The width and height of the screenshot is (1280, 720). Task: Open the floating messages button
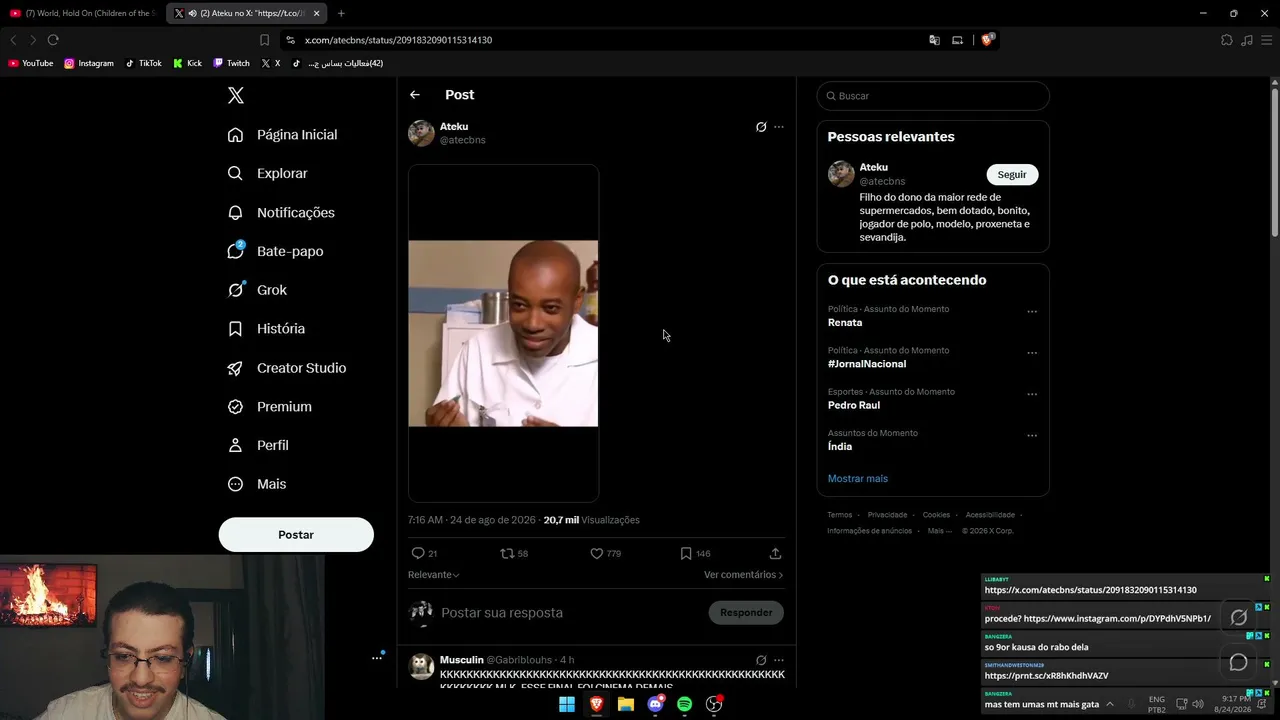(1238, 662)
